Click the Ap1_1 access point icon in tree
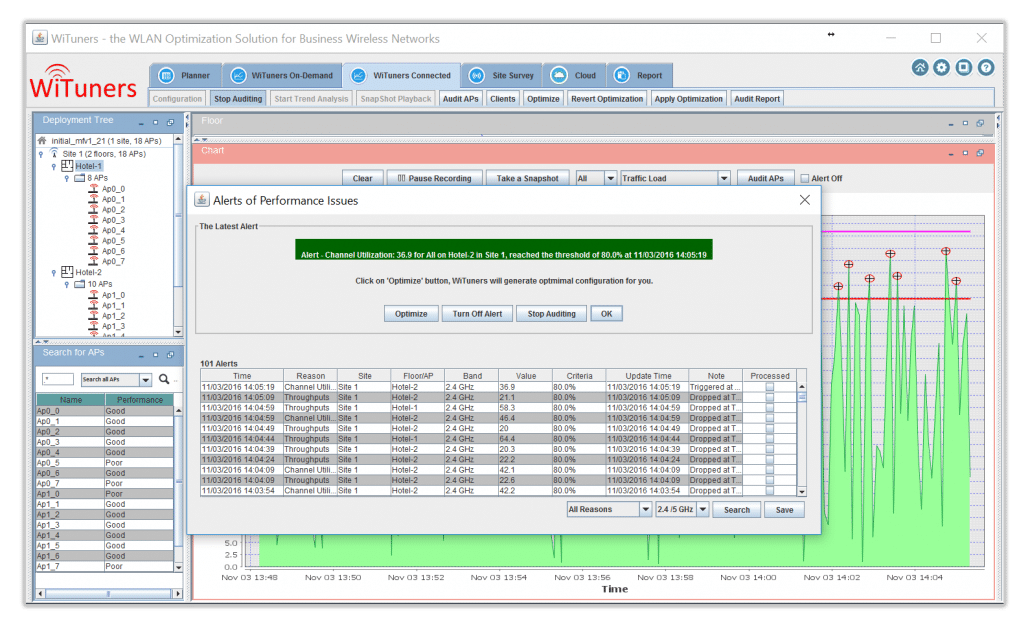Image resolution: width=1030 pixels, height=628 pixels. (93, 305)
